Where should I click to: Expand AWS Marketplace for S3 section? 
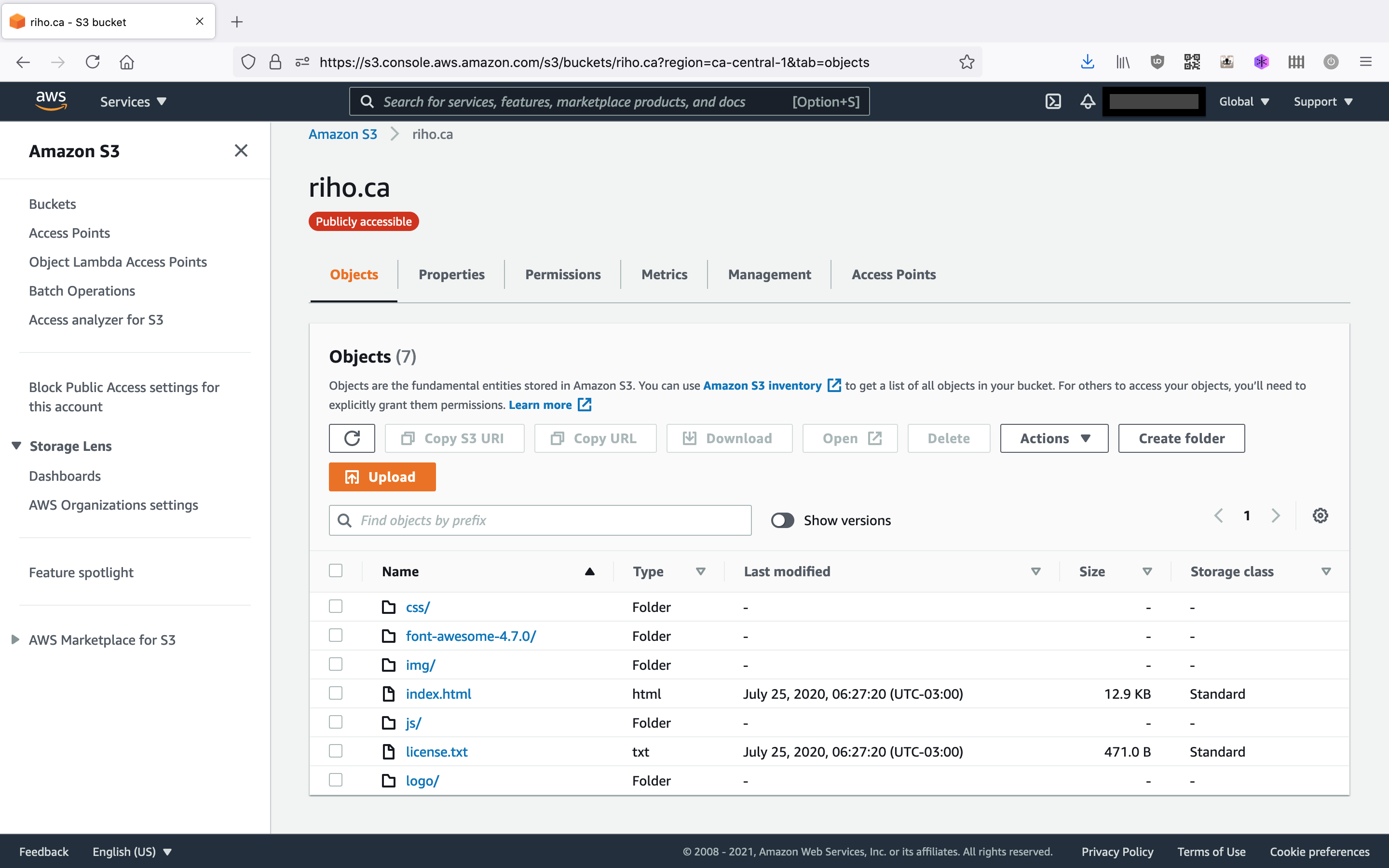(x=15, y=639)
